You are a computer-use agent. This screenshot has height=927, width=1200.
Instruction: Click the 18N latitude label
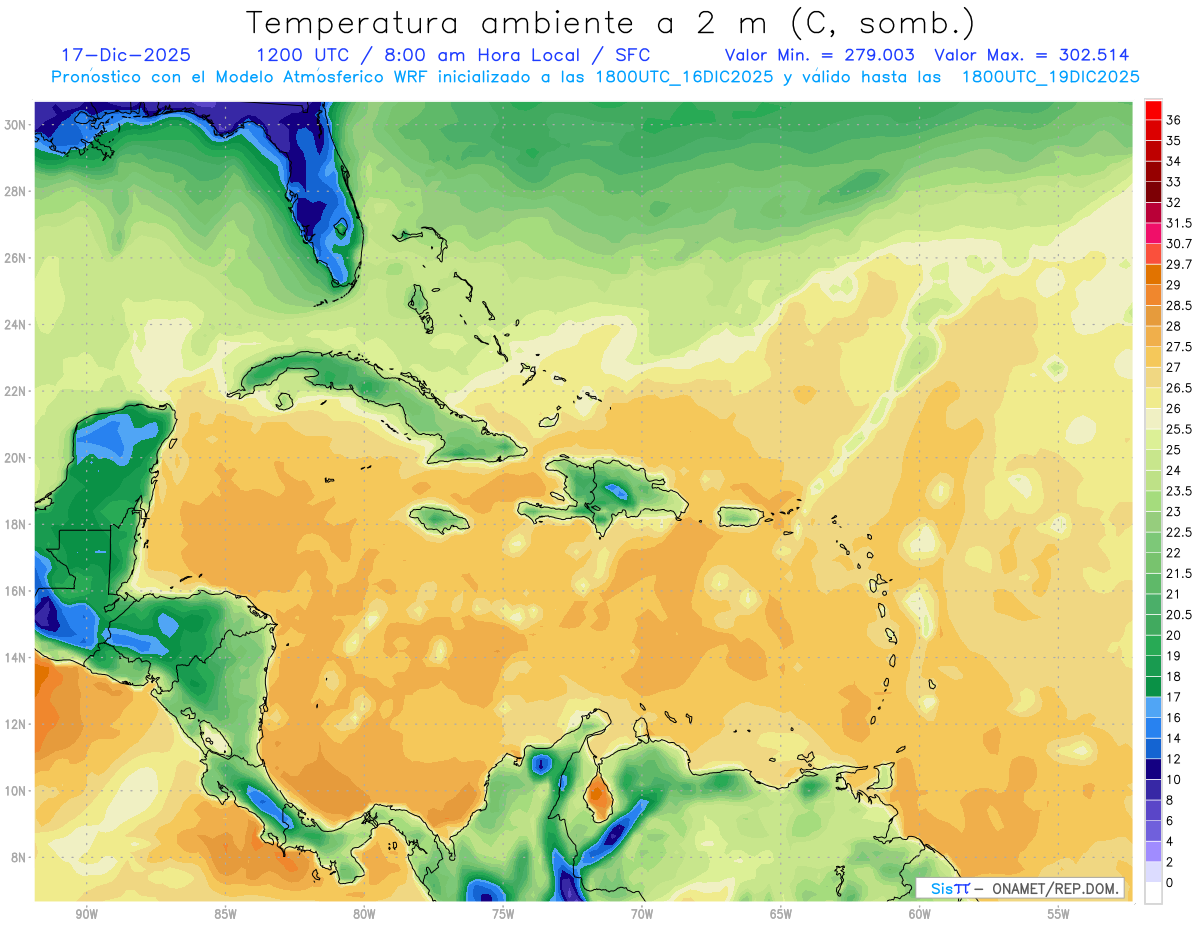point(16,524)
